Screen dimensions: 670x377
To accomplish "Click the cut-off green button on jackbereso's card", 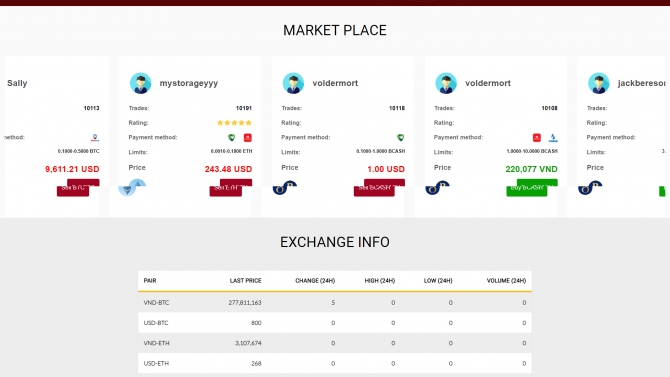I will point(662,191).
